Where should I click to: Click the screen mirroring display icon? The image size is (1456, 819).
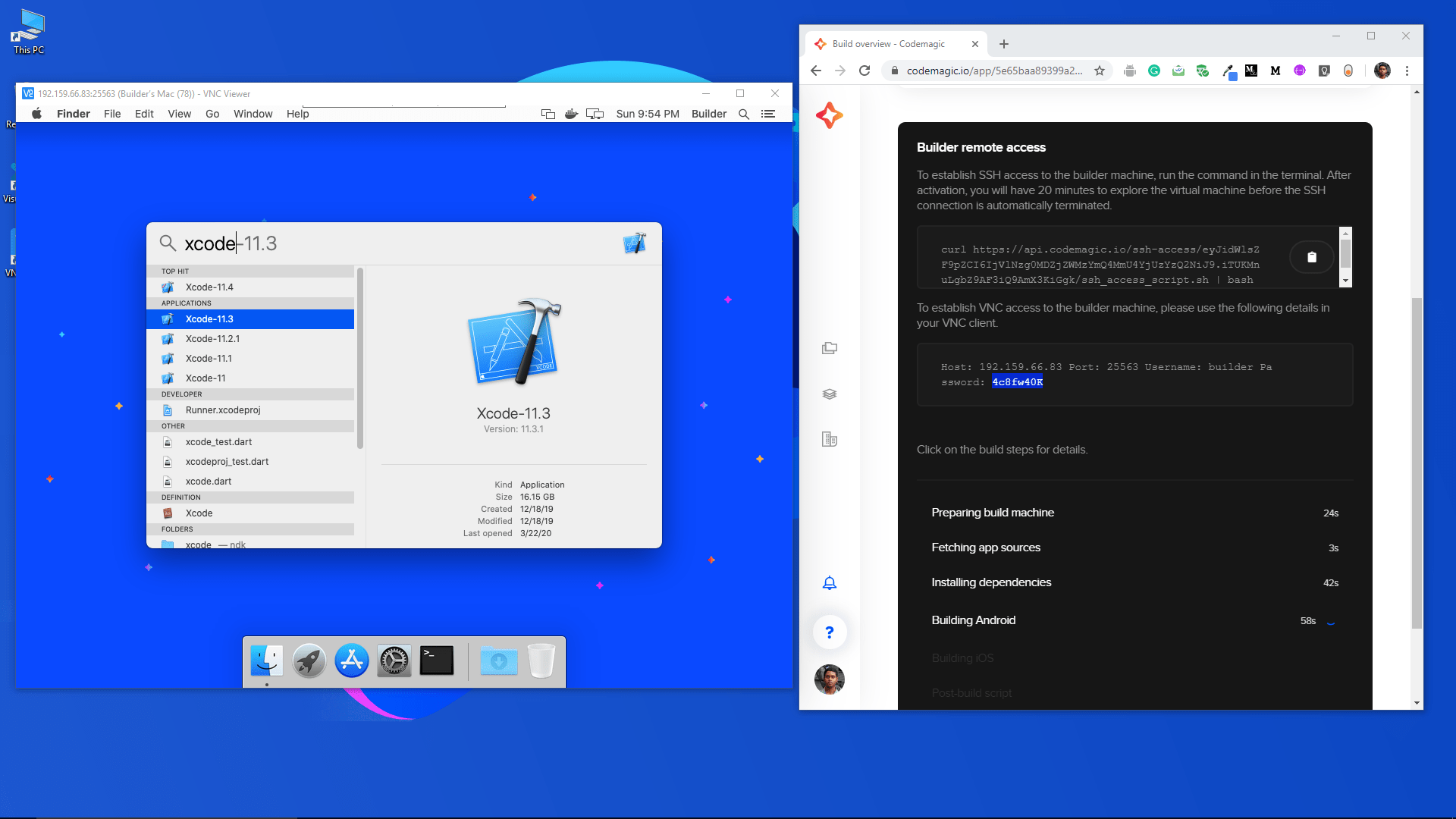pyautogui.click(x=595, y=114)
